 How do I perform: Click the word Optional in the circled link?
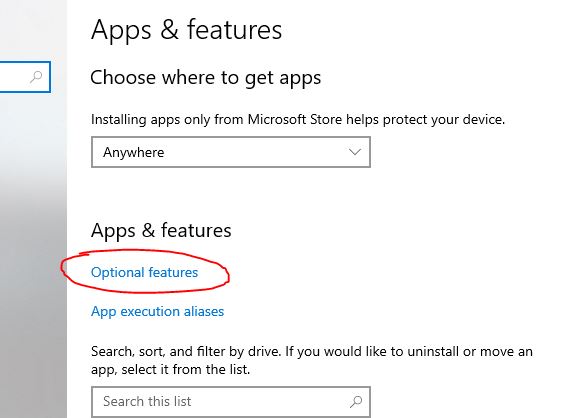click(x=117, y=273)
